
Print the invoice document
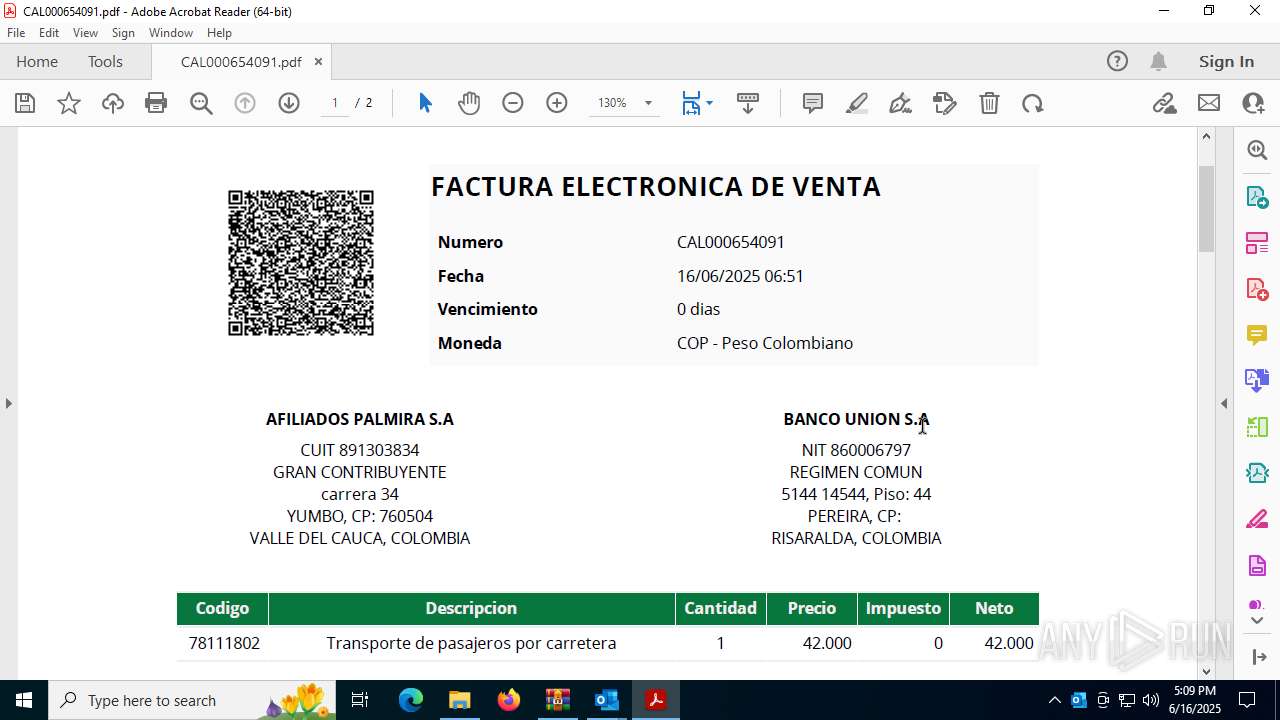(156, 103)
